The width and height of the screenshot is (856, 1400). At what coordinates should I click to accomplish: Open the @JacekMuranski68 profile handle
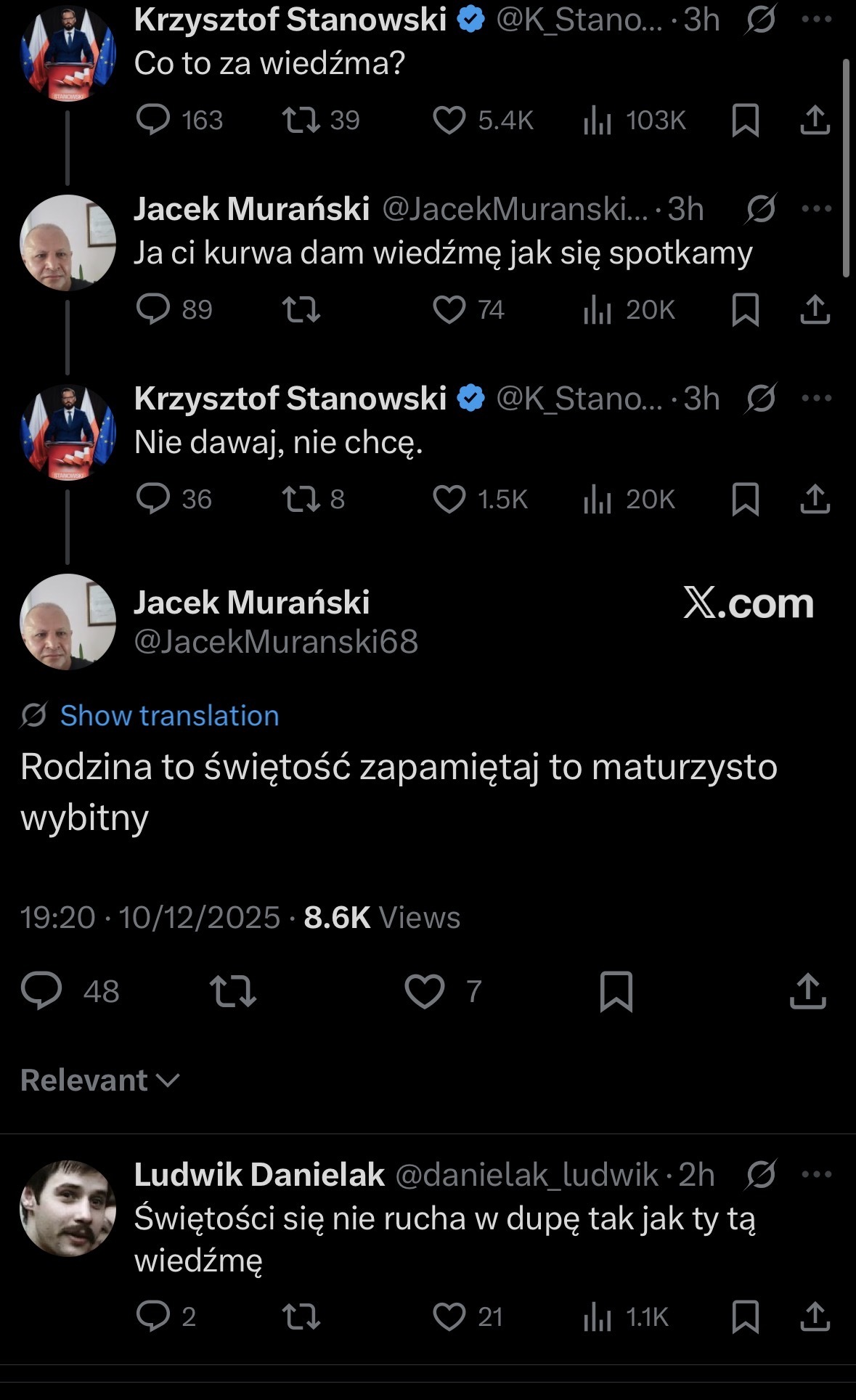click(276, 642)
